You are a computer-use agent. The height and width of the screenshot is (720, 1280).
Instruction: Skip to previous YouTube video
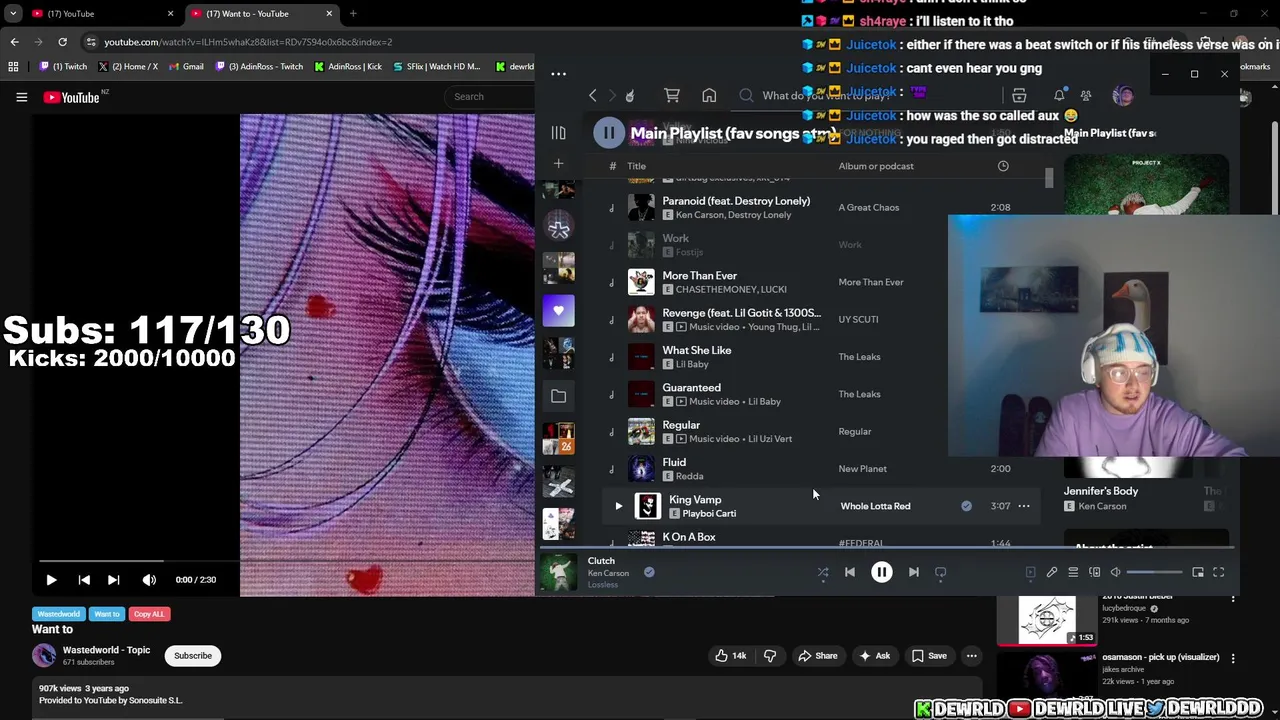[84, 580]
